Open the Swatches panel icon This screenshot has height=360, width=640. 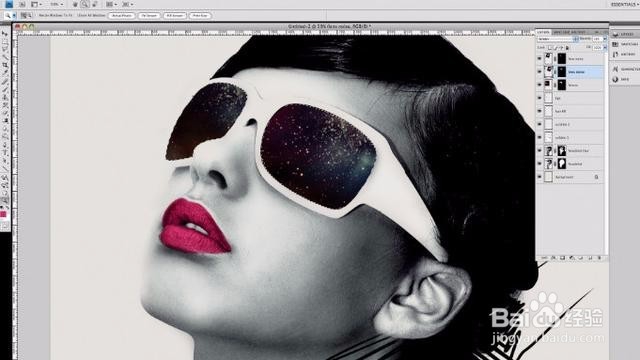click(616, 44)
